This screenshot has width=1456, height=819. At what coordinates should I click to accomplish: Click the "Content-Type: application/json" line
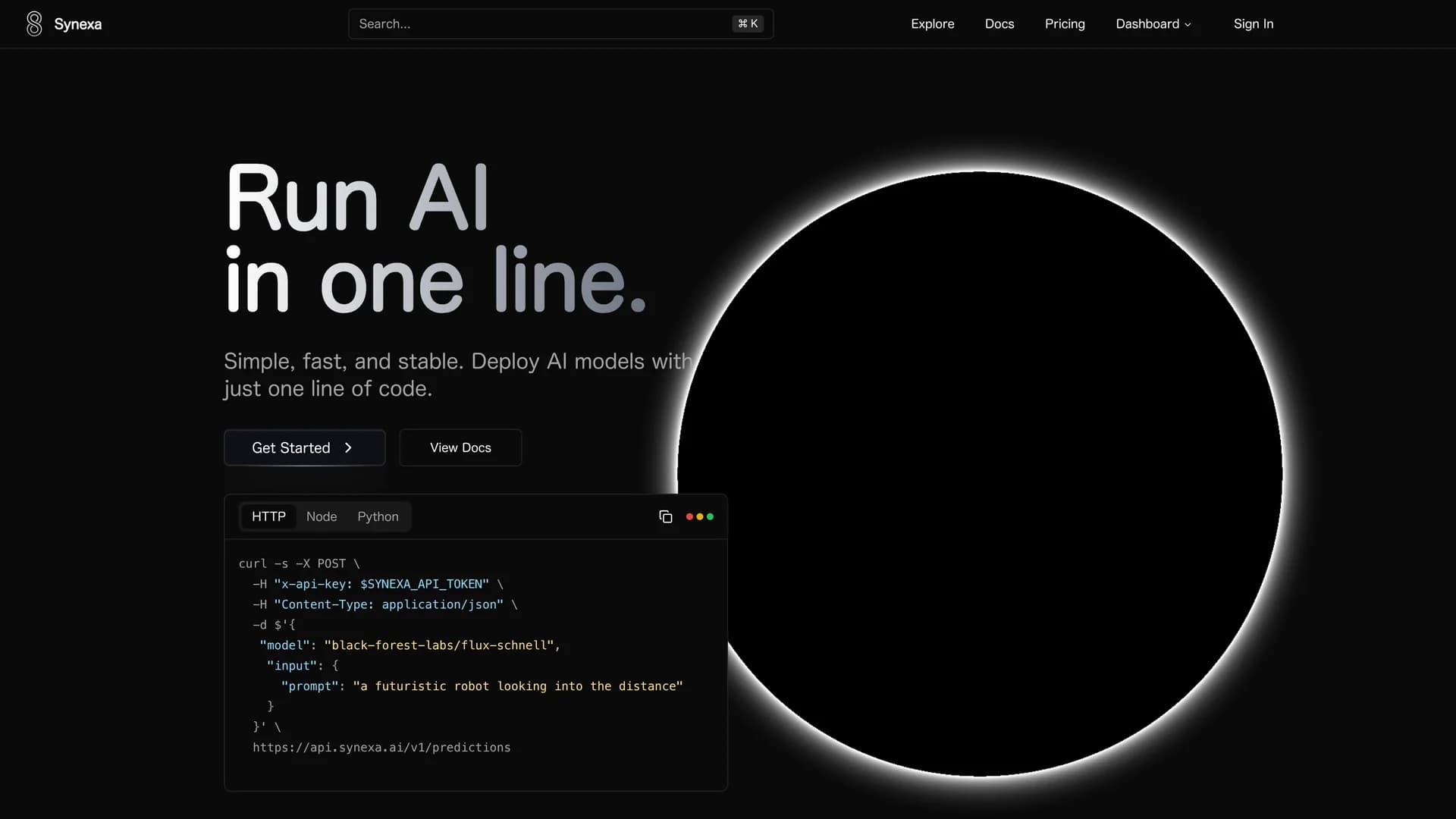(x=384, y=604)
